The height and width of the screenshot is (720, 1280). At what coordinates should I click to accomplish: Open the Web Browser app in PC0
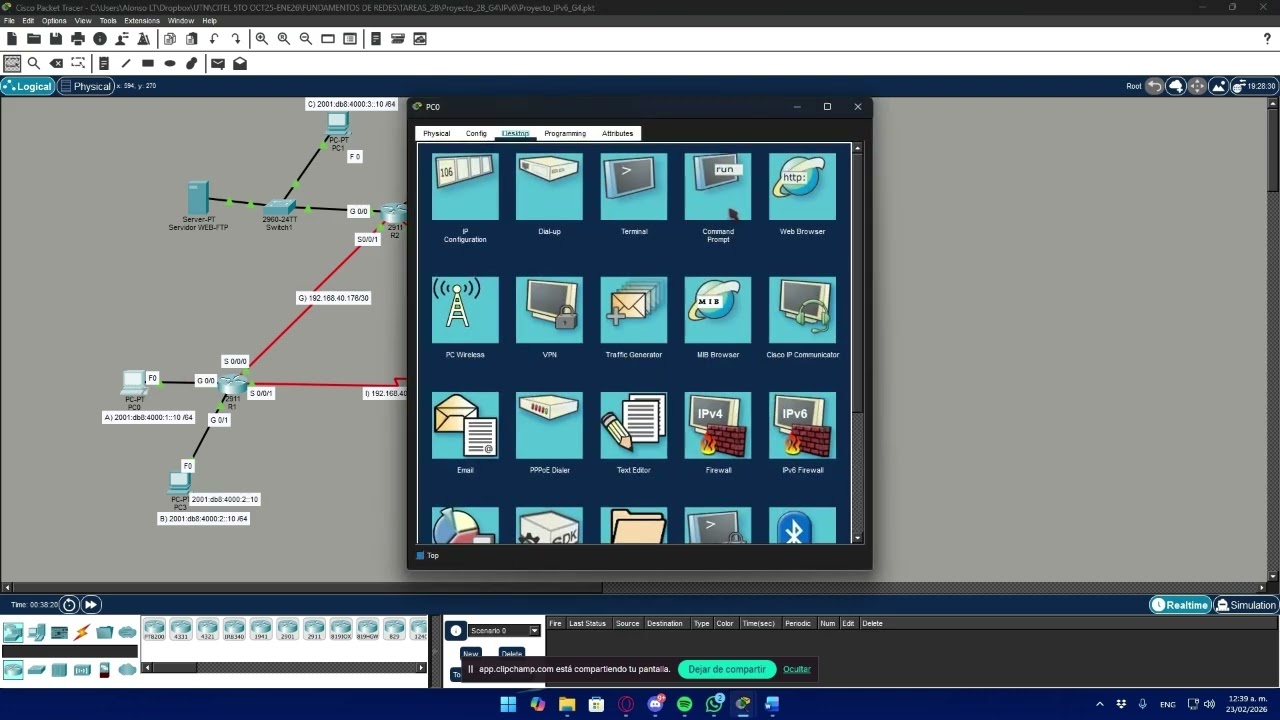coord(802,187)
